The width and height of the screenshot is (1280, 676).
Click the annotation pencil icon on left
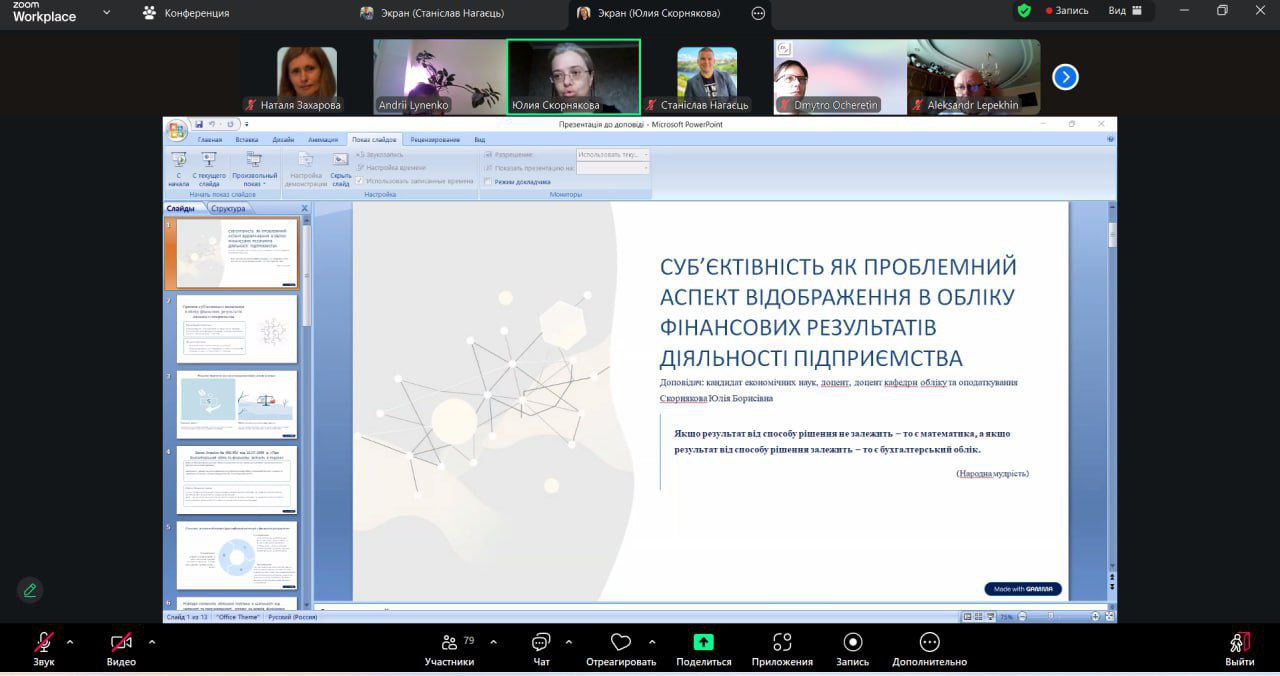tap(30, 590)
